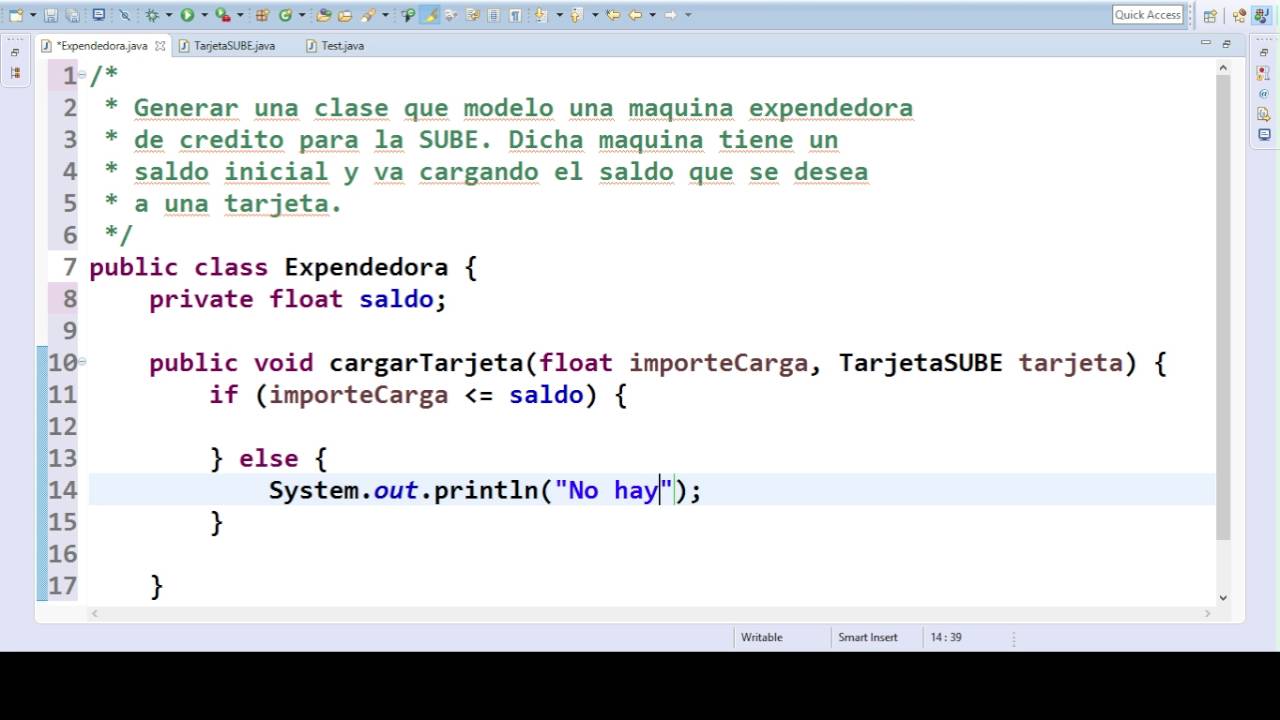Open the minimized view icon in left sidebar
Image resolution: width=1280 pixels, height=720 pixels.
[x=14, y=73]
